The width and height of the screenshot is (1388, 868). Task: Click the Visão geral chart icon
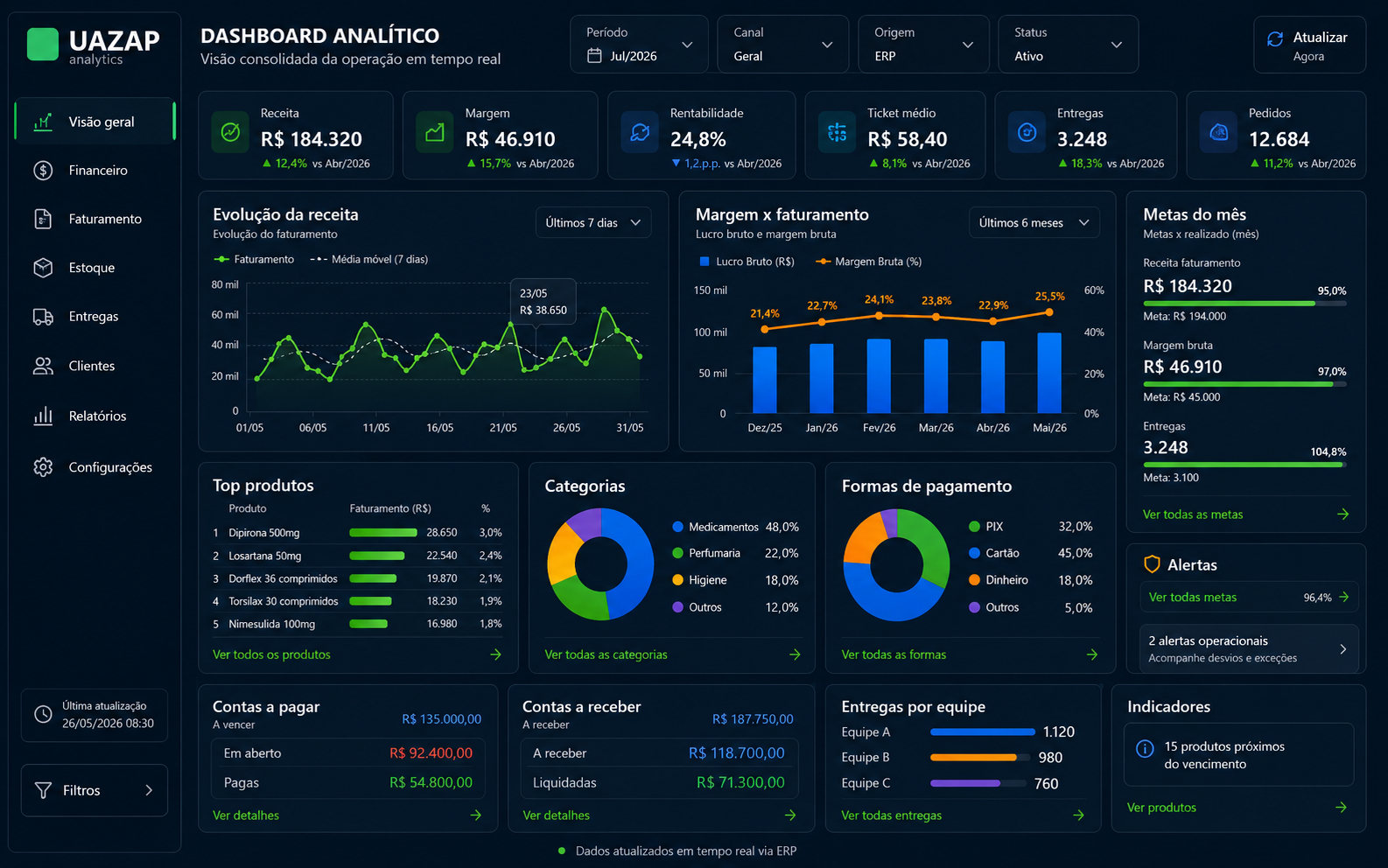(x=43, y=122)
